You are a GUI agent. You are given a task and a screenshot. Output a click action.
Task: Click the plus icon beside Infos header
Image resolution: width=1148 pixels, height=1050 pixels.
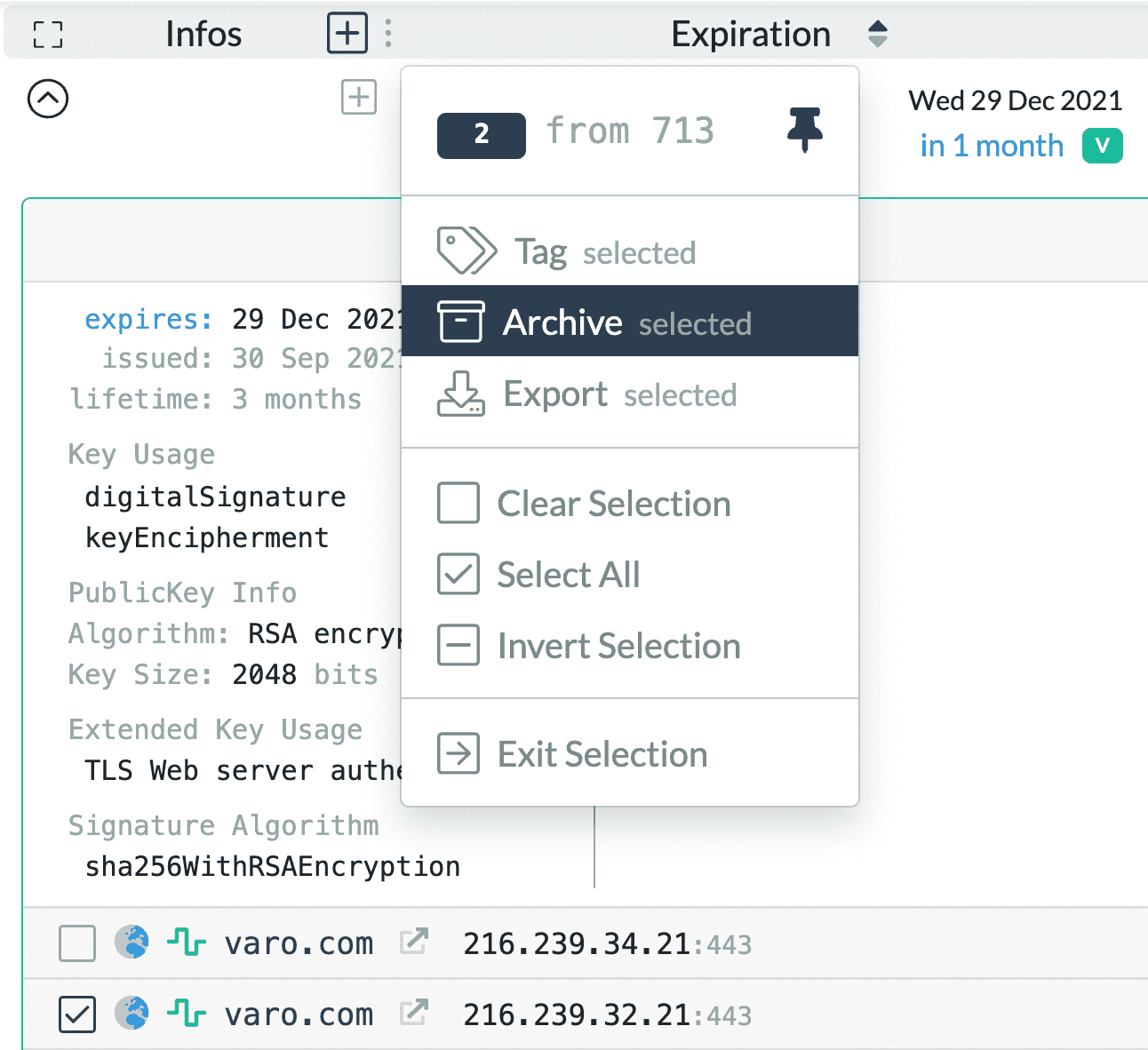click(x=347, y=34)
